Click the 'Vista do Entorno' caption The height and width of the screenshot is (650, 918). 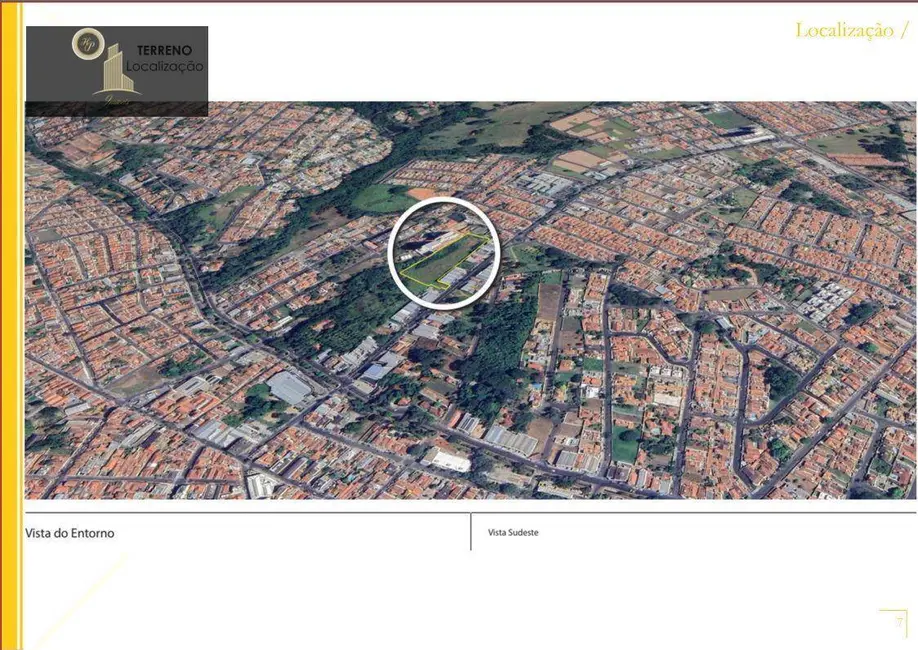coord(70,533)
